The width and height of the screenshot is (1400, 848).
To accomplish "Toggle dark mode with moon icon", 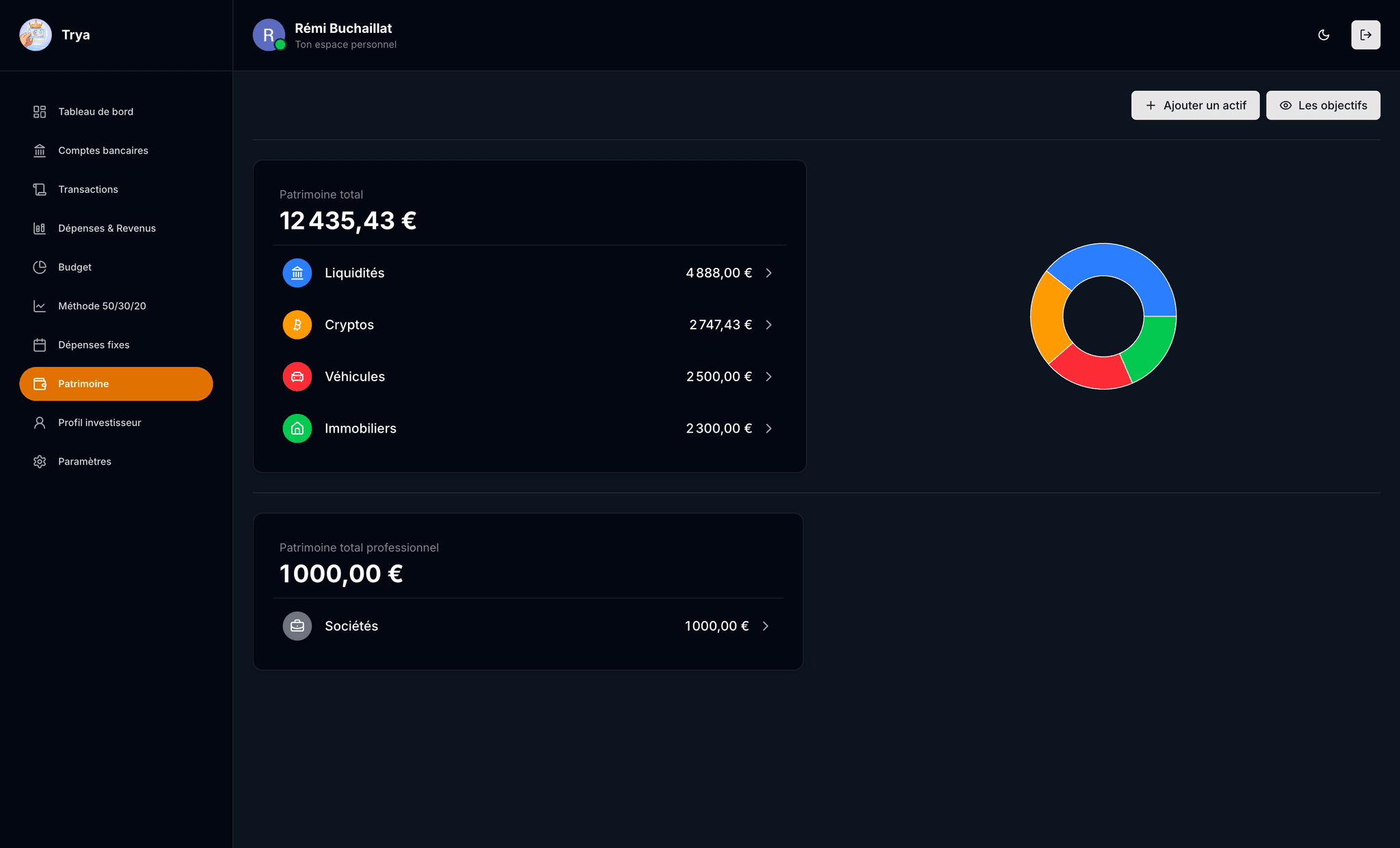I will [x=1323, y=35].
